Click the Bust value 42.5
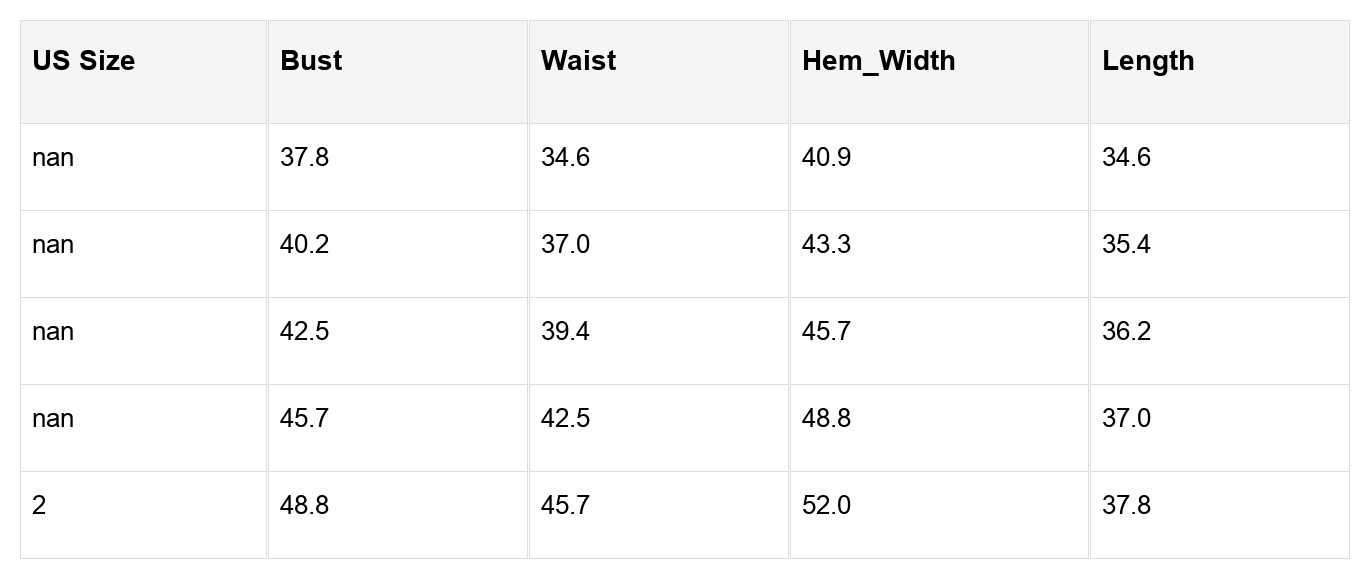 [304, 332]
